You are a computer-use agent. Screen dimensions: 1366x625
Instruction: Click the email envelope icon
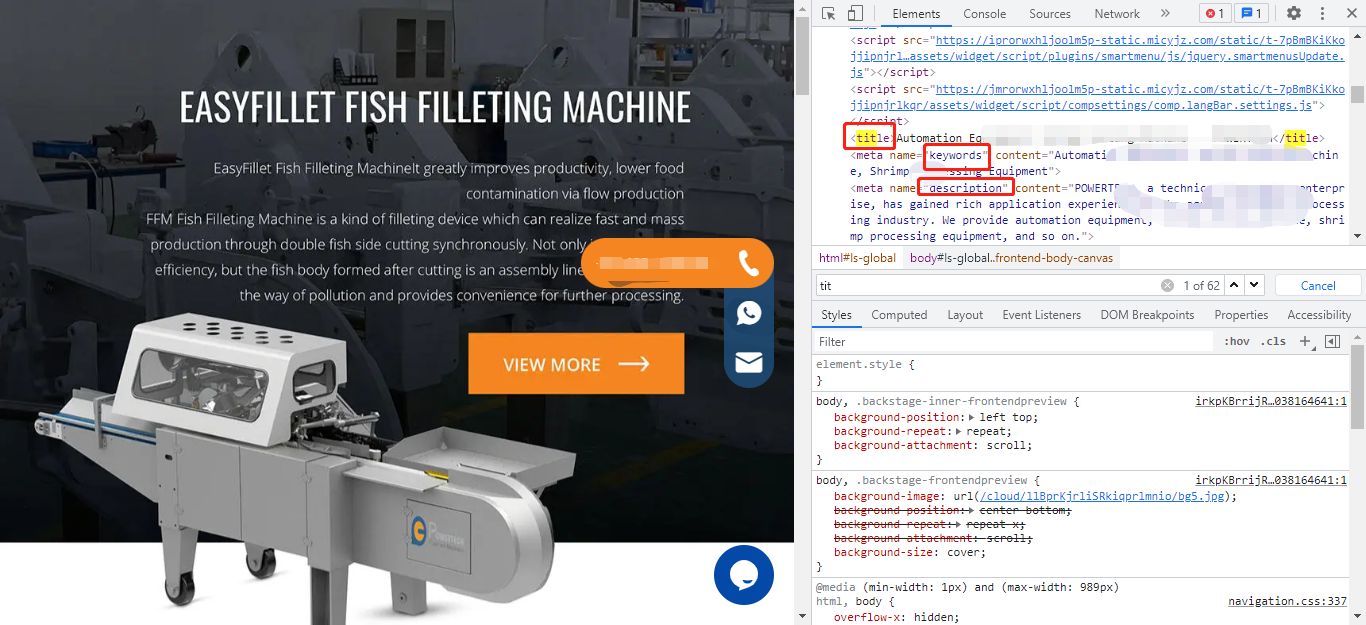click(749, 362)
